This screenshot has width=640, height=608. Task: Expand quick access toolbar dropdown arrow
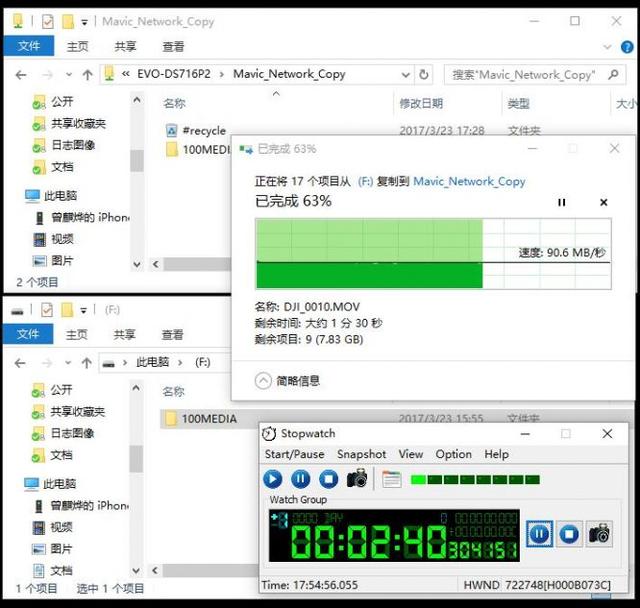84,21
